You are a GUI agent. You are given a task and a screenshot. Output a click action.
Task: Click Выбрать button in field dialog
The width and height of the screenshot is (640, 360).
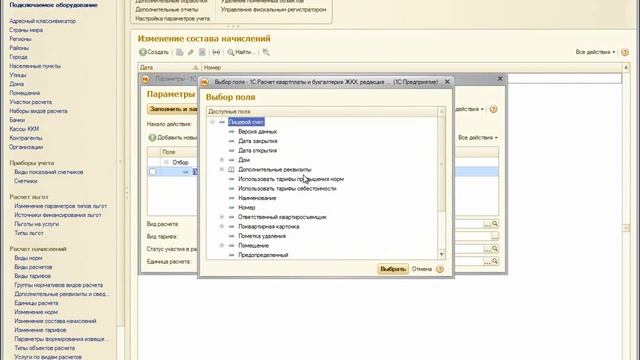click(393, 269)
